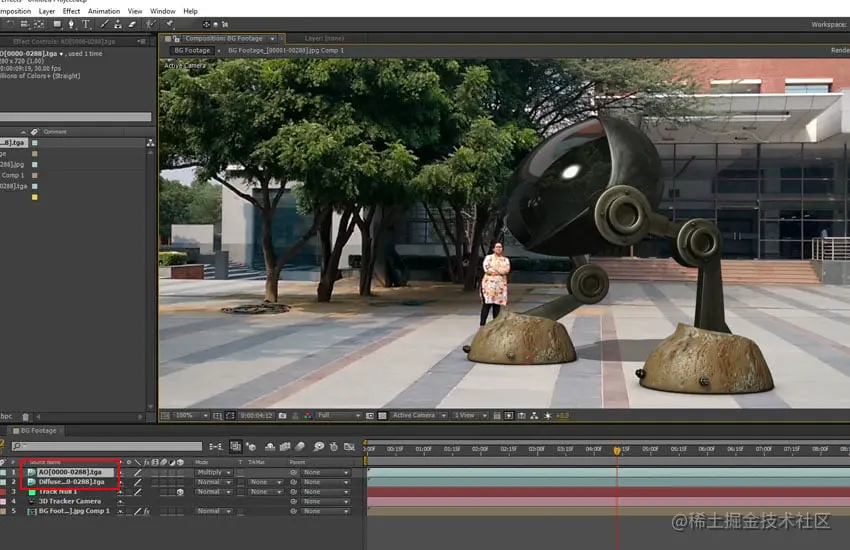Enable Frame Blending for composition
Screen dimensions: 850x550
click(285, 447)
